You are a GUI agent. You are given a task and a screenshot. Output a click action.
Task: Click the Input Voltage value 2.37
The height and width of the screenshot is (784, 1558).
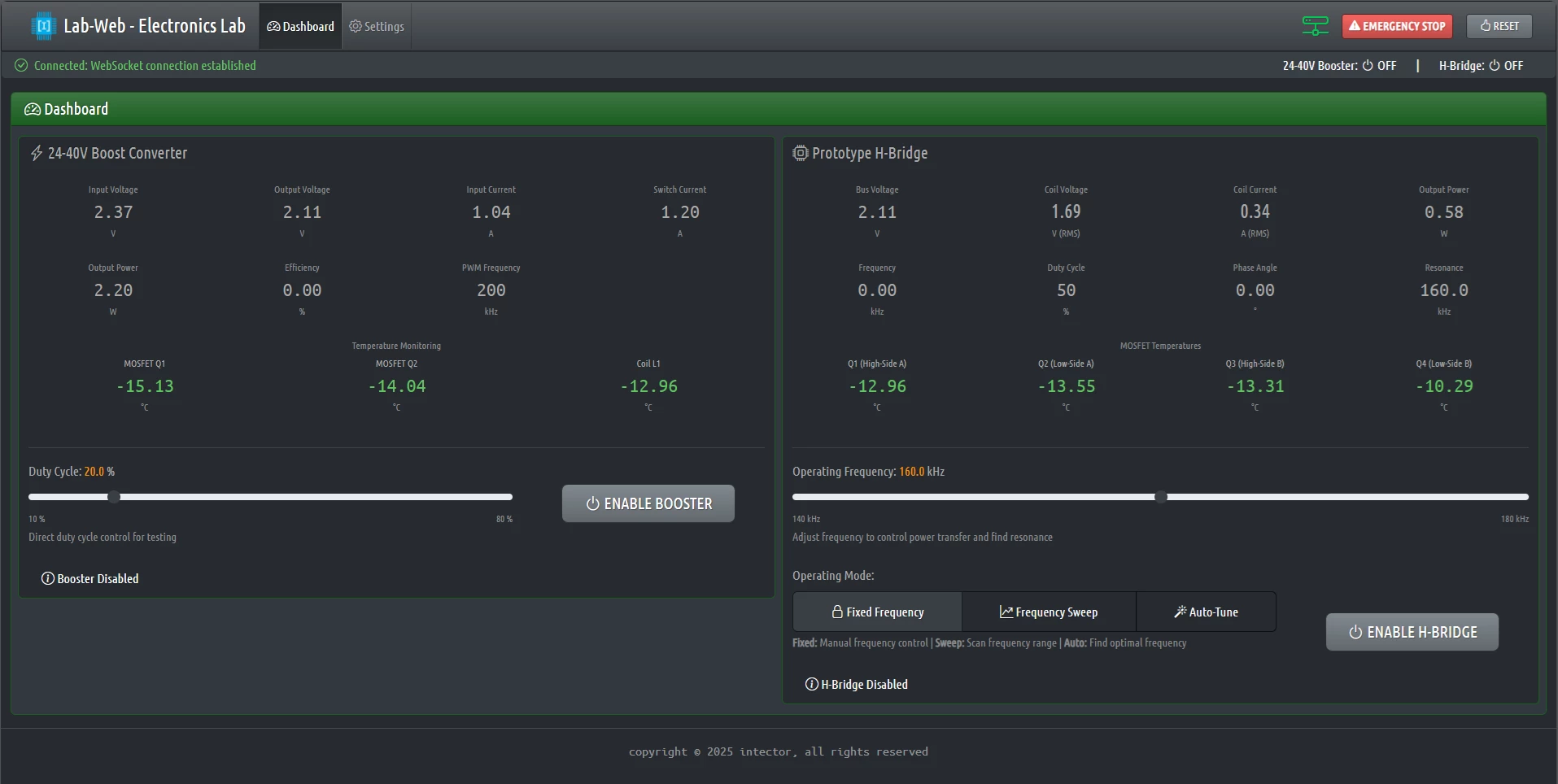(x=113, y=212)
